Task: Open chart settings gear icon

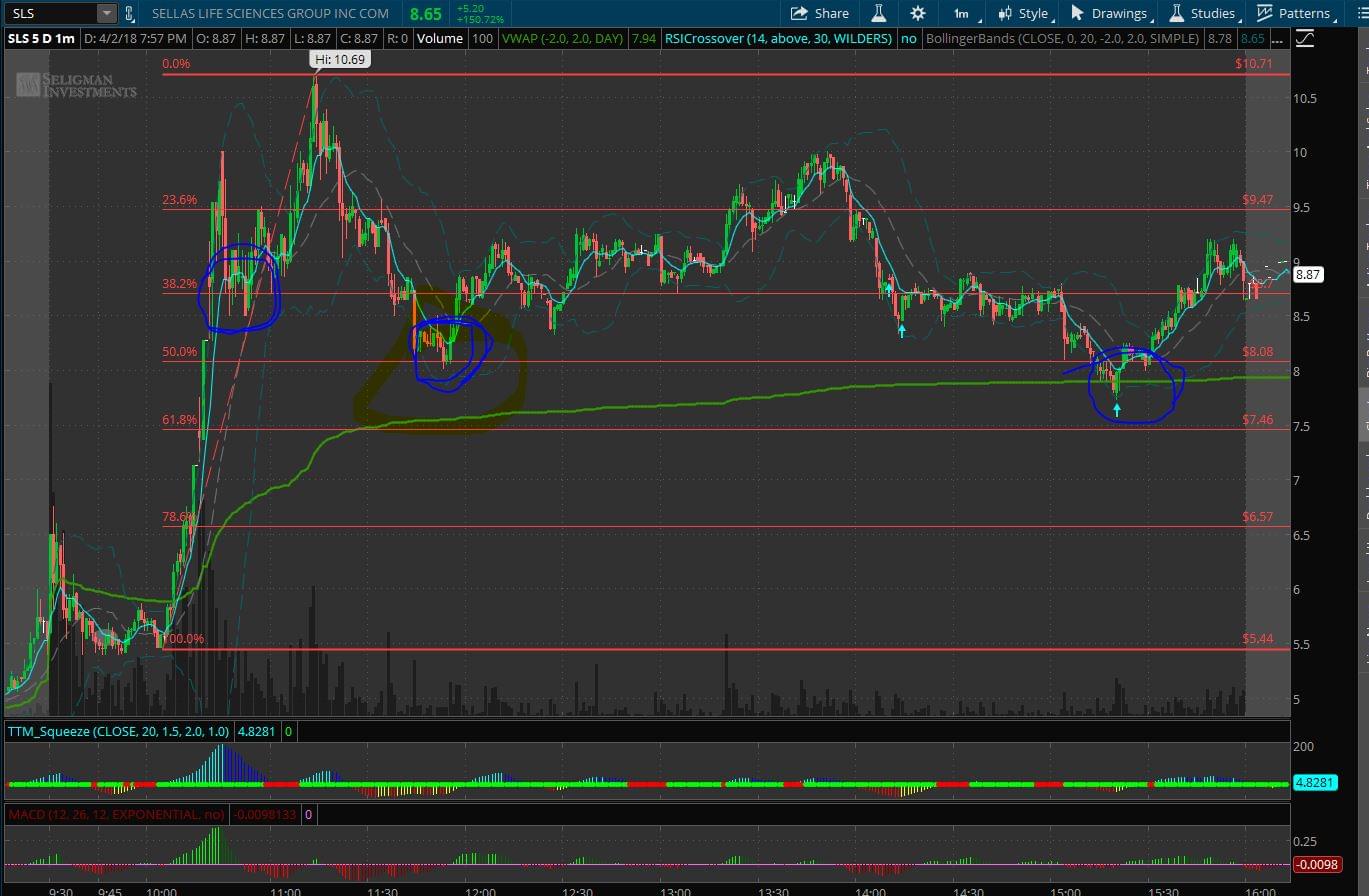Action: click(x=917, y=13)
